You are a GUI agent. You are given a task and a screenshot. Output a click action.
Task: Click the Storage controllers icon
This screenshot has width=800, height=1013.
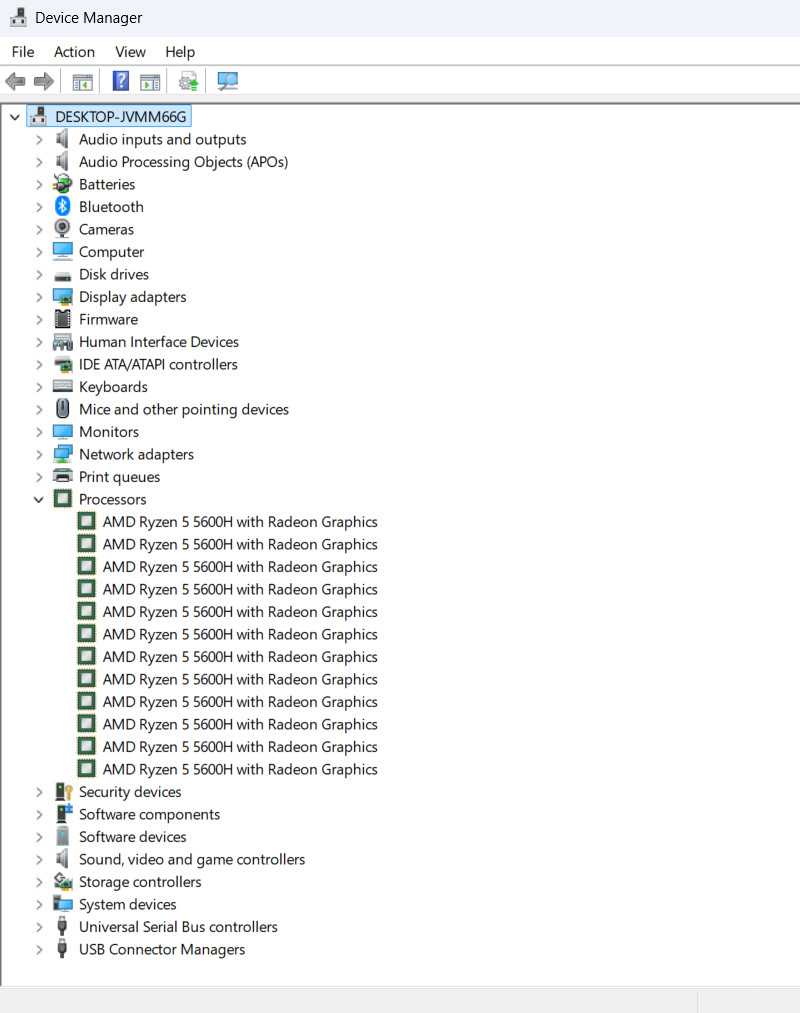(x=63, y=881)
